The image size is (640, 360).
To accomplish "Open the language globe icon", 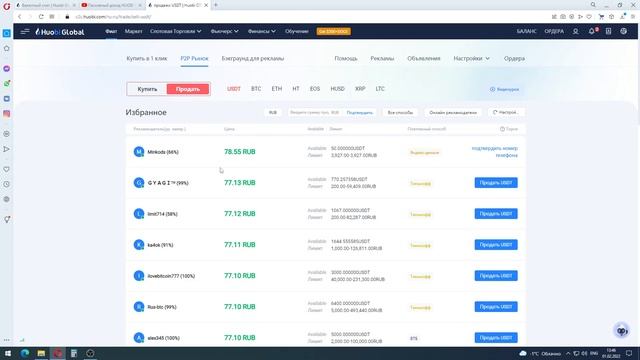I will pos(623,31).
